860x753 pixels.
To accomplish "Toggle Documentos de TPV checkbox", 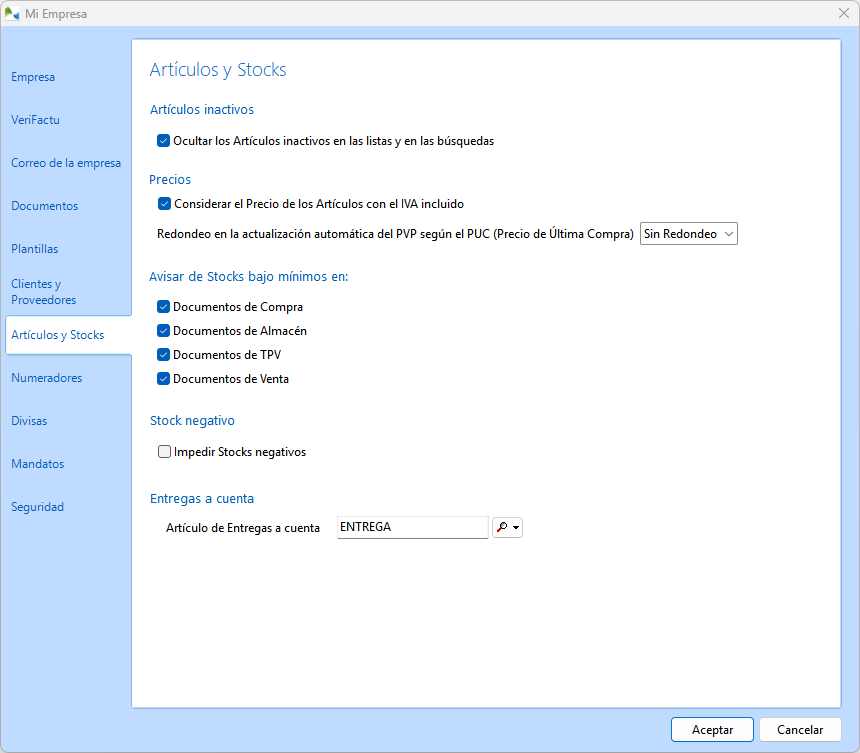I will point(164,355).
